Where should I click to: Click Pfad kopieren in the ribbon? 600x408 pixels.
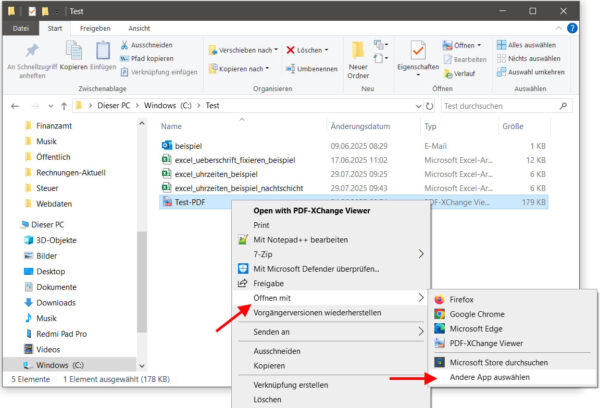click(x=147, y=59)
